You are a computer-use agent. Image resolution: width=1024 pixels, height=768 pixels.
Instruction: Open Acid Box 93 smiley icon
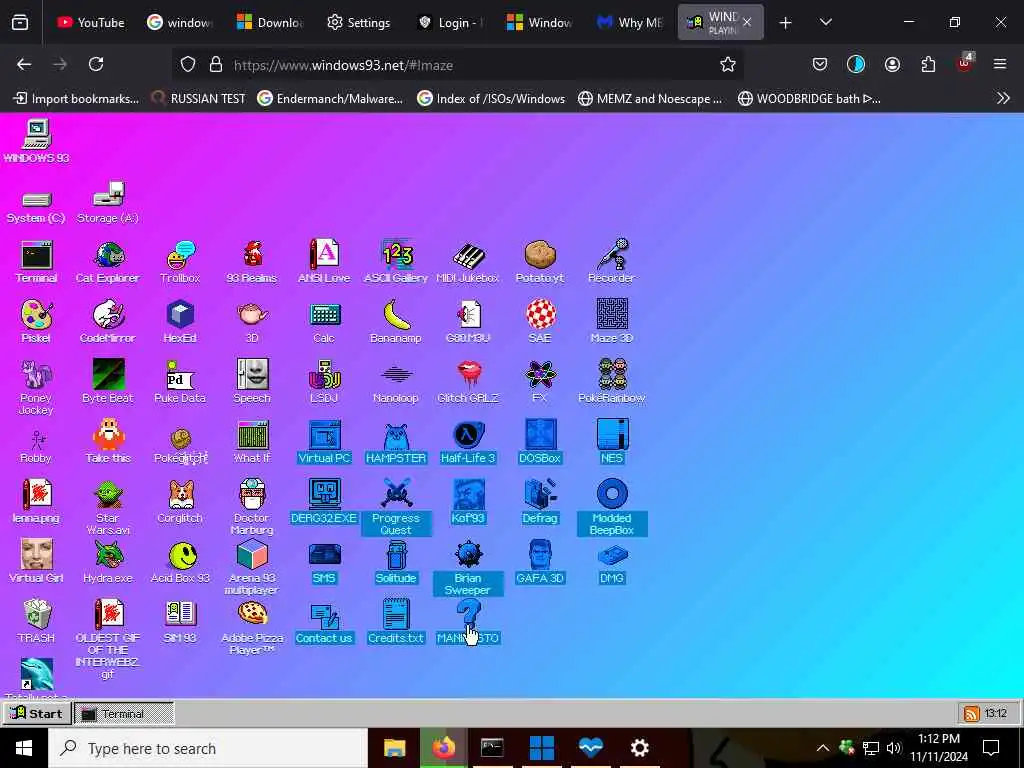(x=180, y=562)
